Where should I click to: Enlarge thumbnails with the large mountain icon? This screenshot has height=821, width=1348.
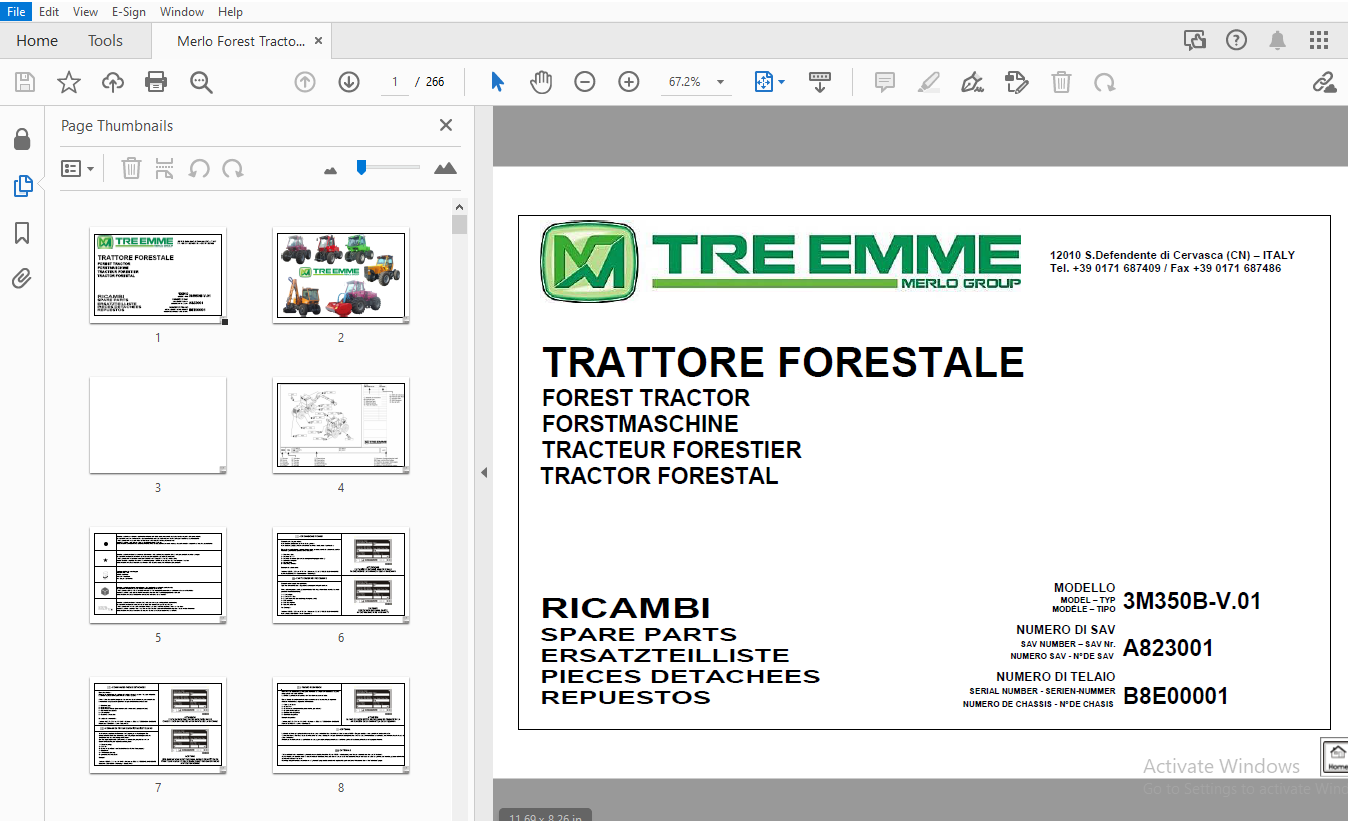(446, 168)
